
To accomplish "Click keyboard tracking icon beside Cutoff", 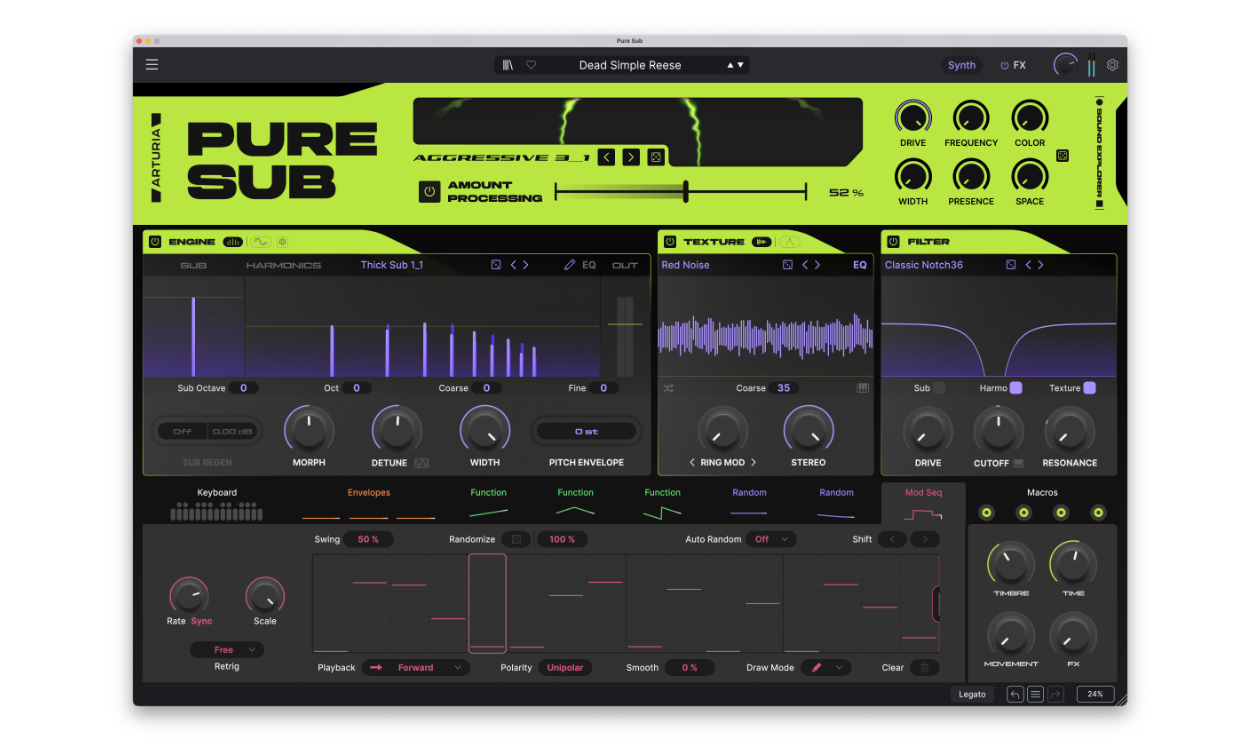I will (x=1018, y=463).
